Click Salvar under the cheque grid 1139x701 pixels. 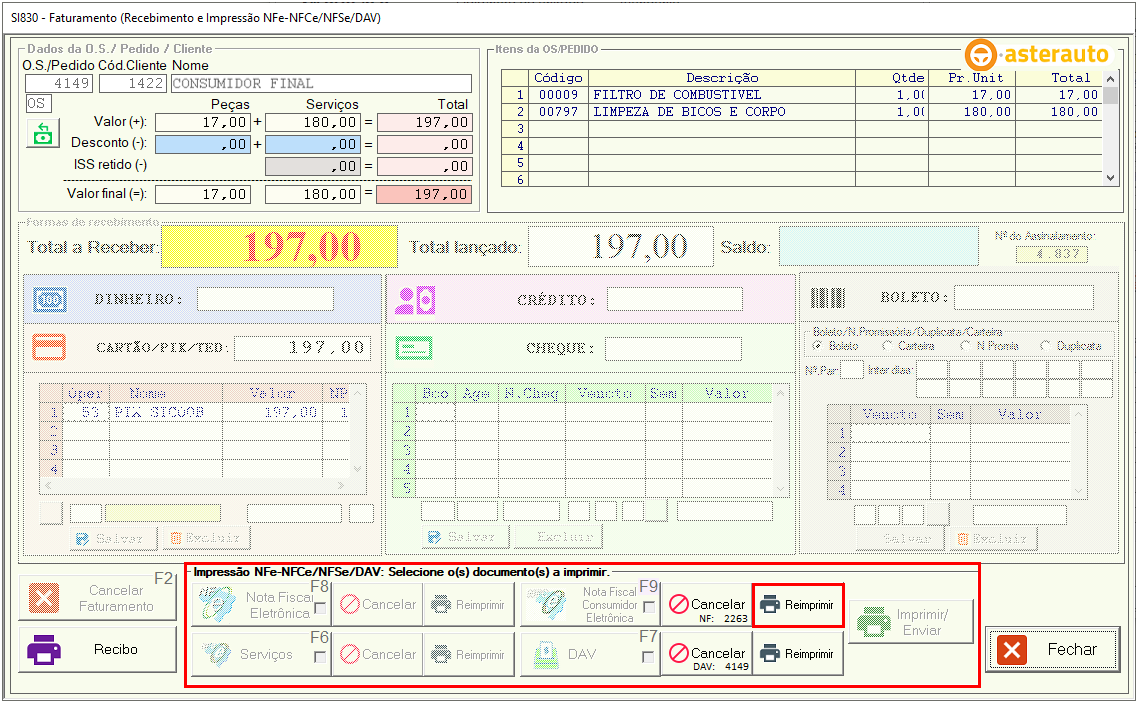[466, 537]
